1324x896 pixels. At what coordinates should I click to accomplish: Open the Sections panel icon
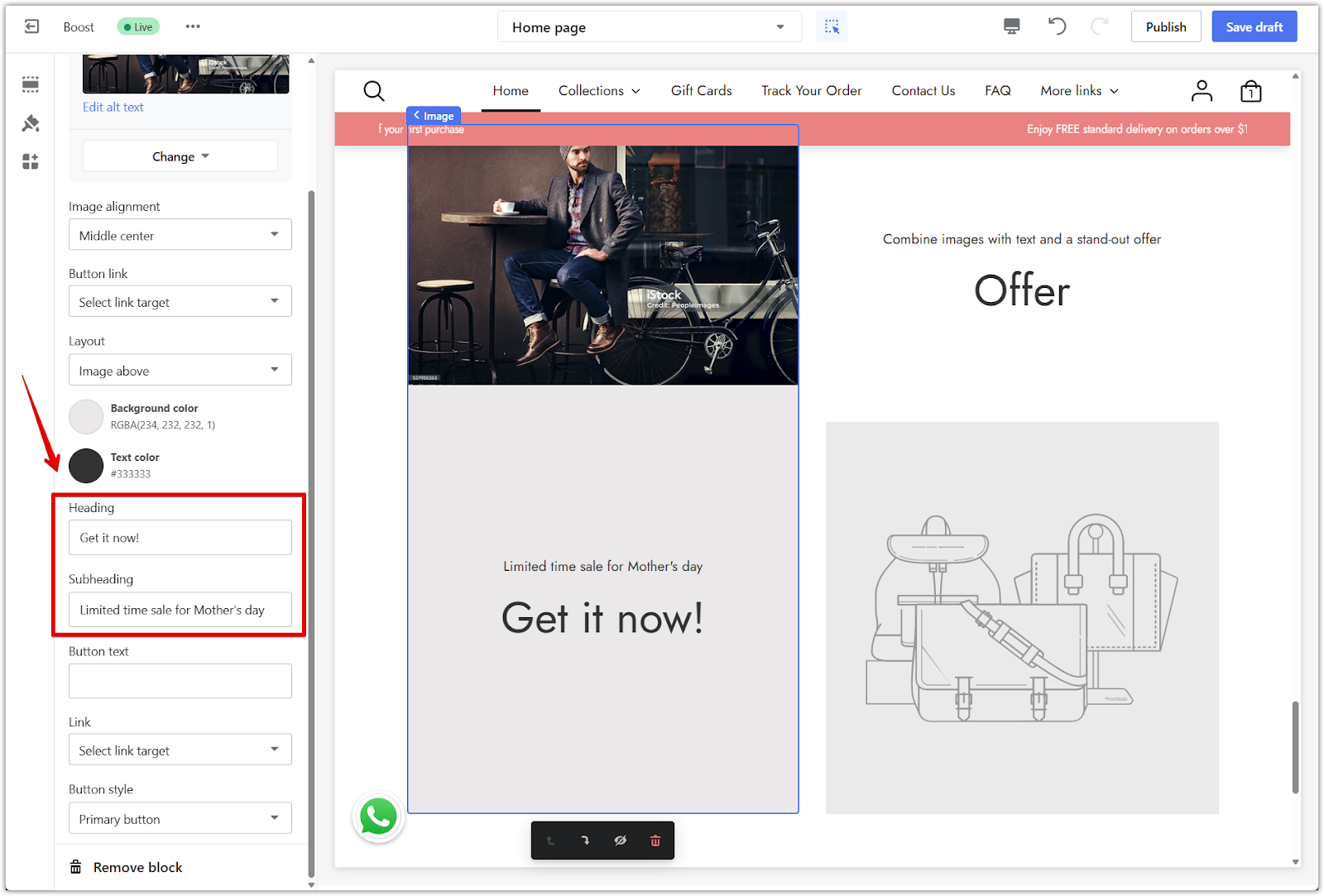[x=31, y=84]
